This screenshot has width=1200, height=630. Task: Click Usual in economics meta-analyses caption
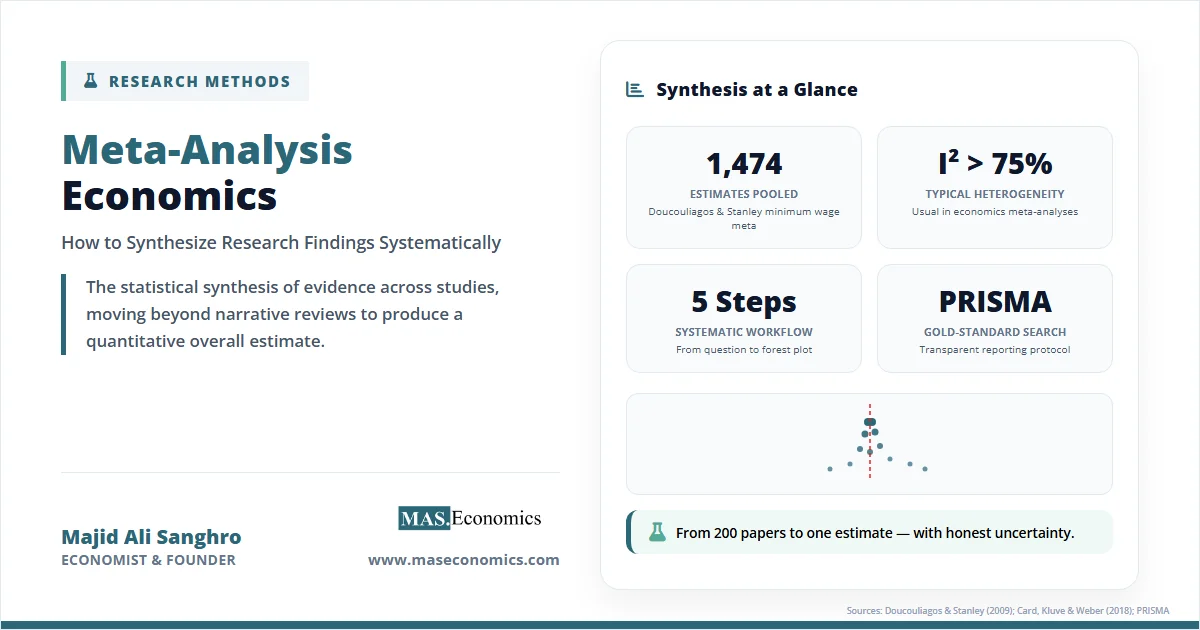point(995,212)
